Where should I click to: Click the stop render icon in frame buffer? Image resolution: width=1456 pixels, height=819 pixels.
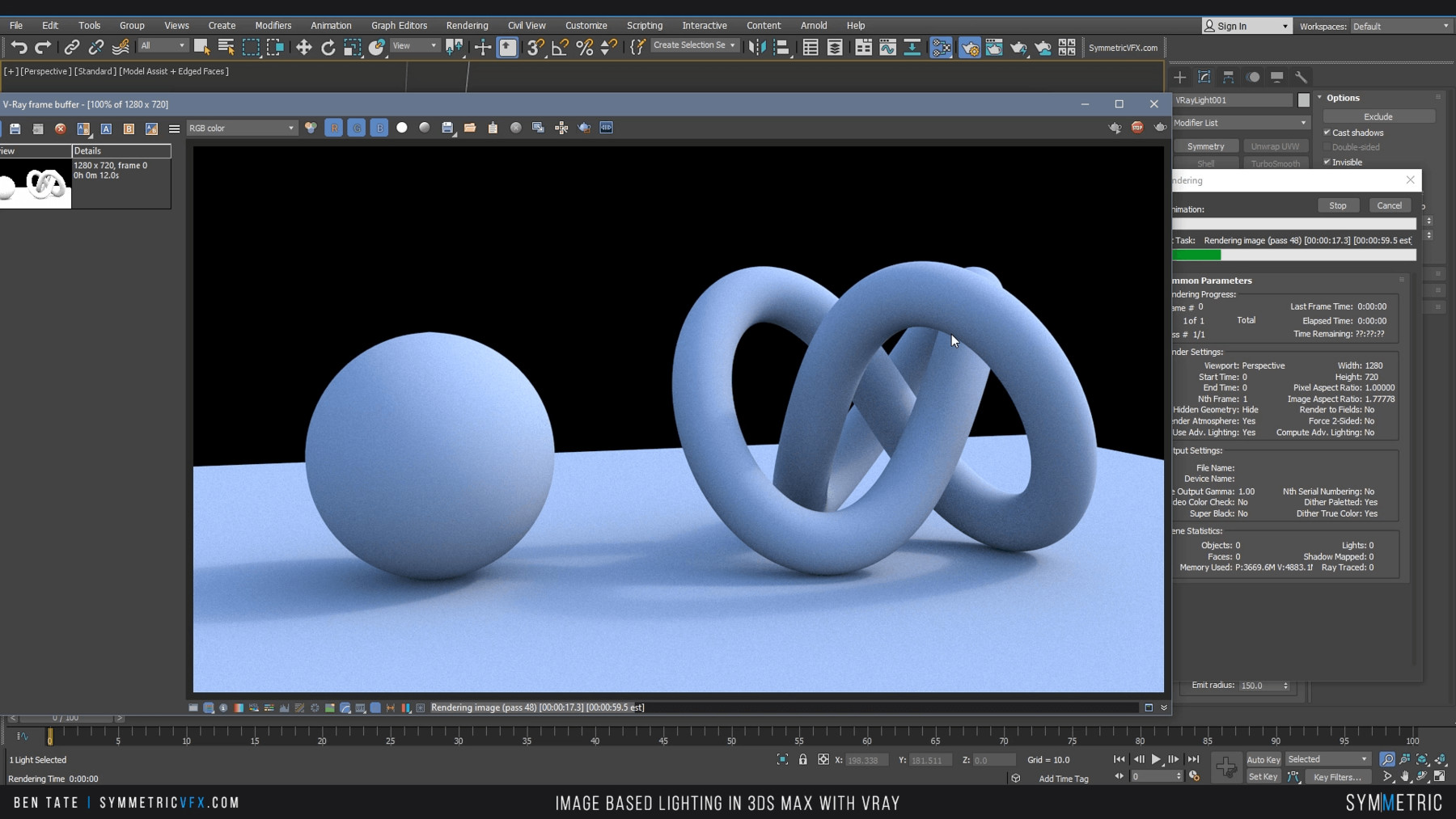point(1137,127)
